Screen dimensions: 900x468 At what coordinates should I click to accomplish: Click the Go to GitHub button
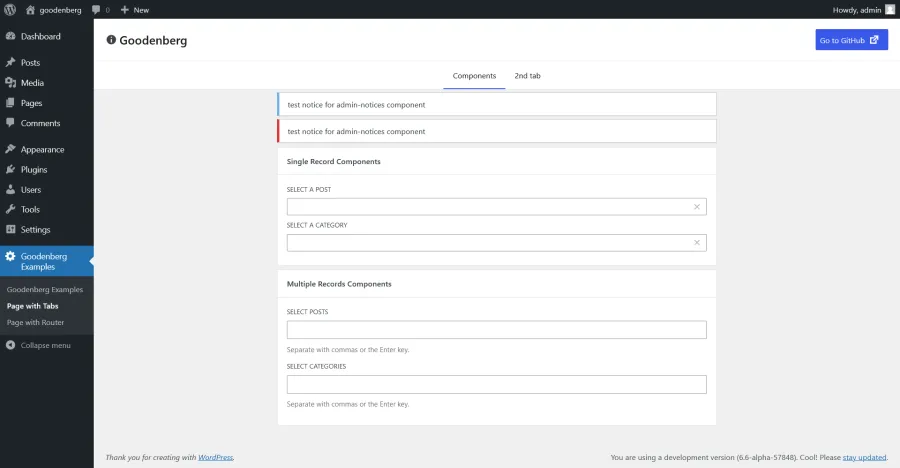point(851,40)
